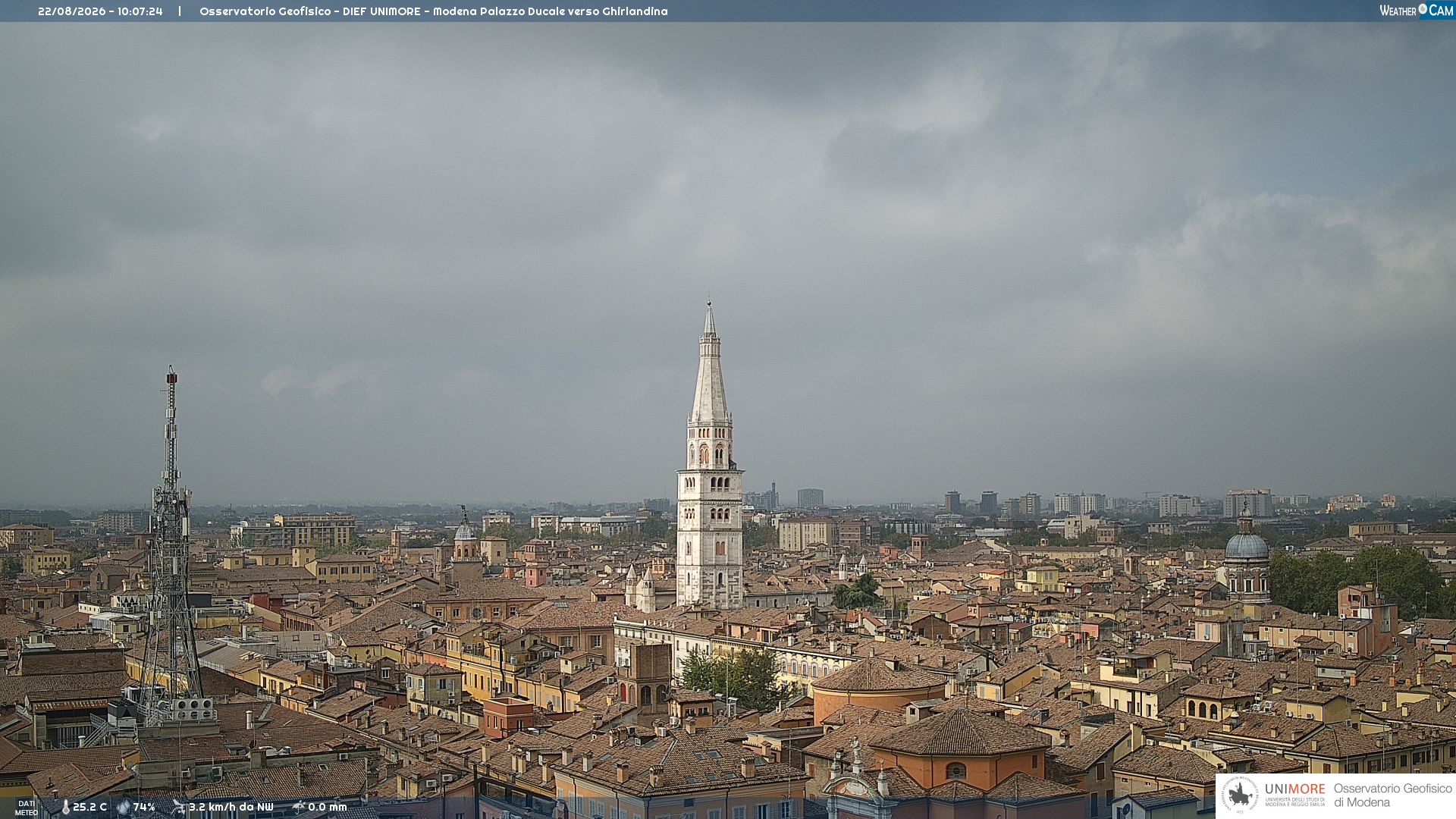Screen dimensions: 1456x819
Task: Click the Osservatorio Geofisico di Modena text
Action: 1392,795
